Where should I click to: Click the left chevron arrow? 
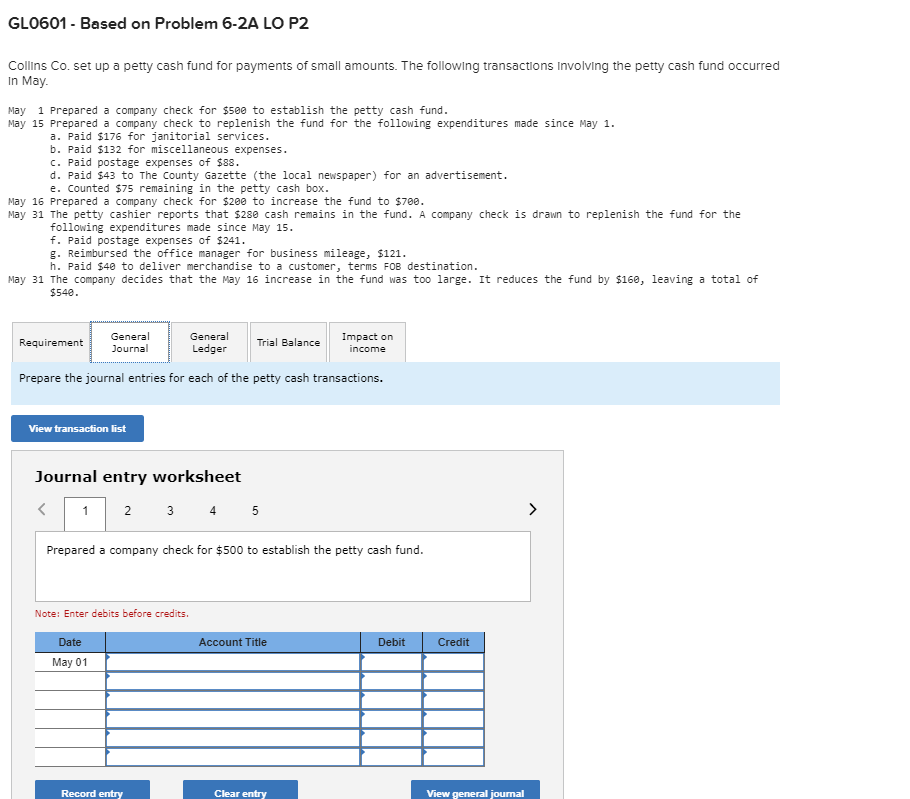[x=41, y=510]
